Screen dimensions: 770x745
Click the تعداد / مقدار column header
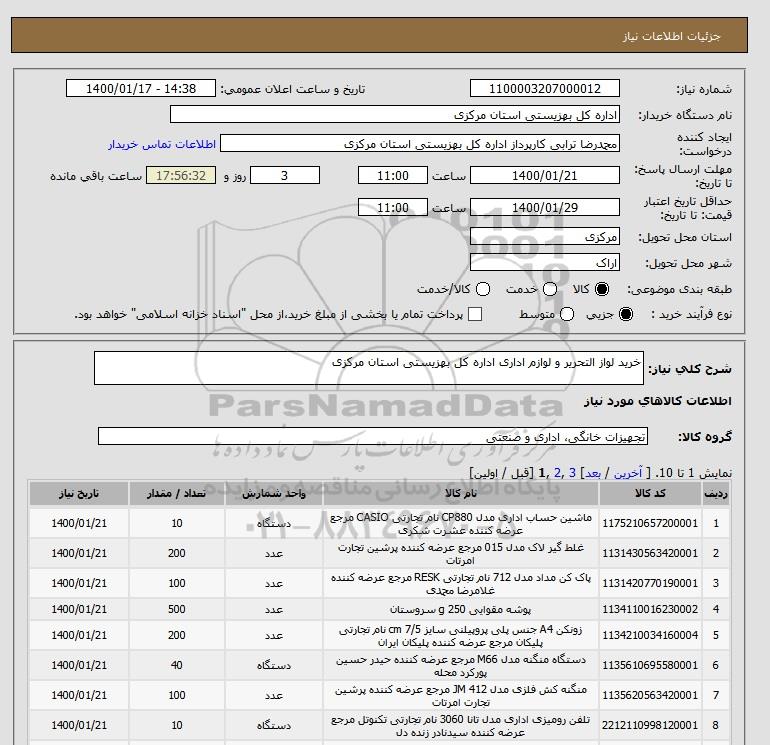coord(177,494)
